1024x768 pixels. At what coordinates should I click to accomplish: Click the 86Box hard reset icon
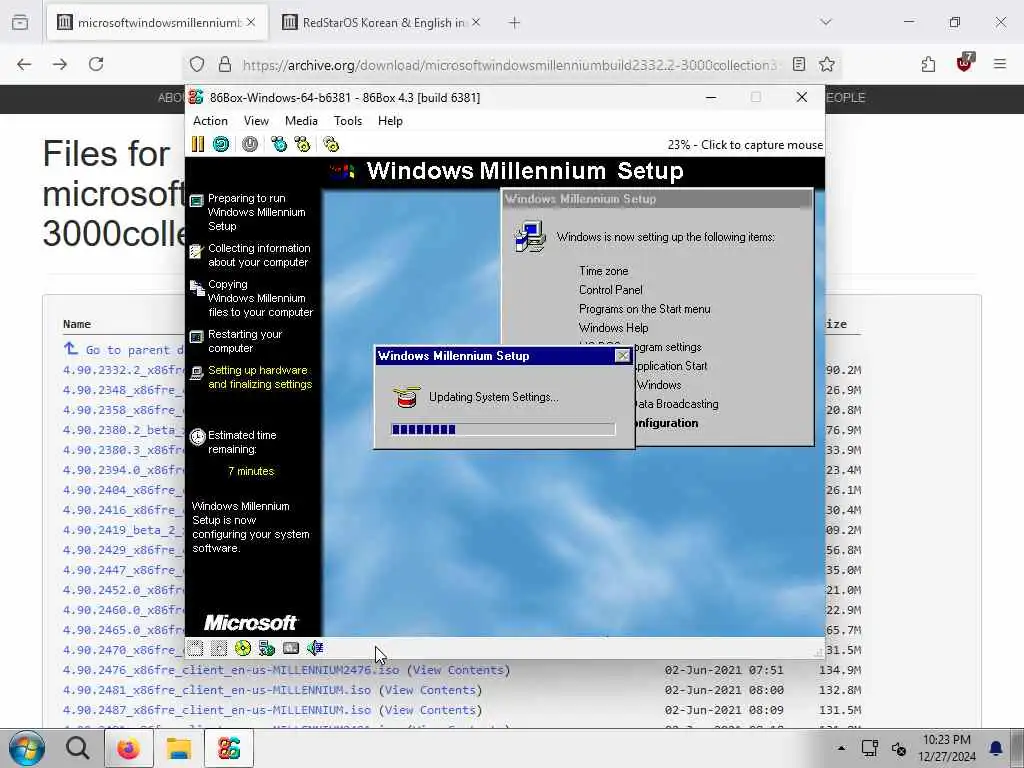click(x=221, y=144)
